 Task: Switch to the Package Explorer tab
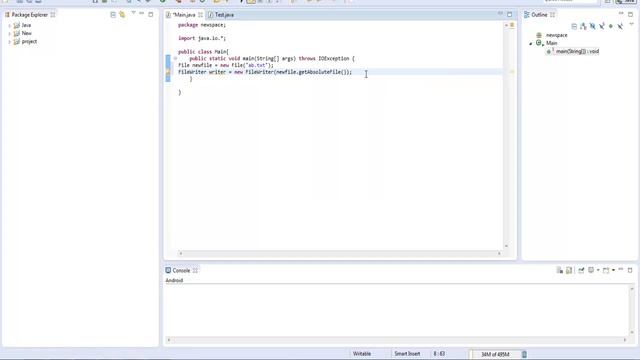click(x=30, y=15)
